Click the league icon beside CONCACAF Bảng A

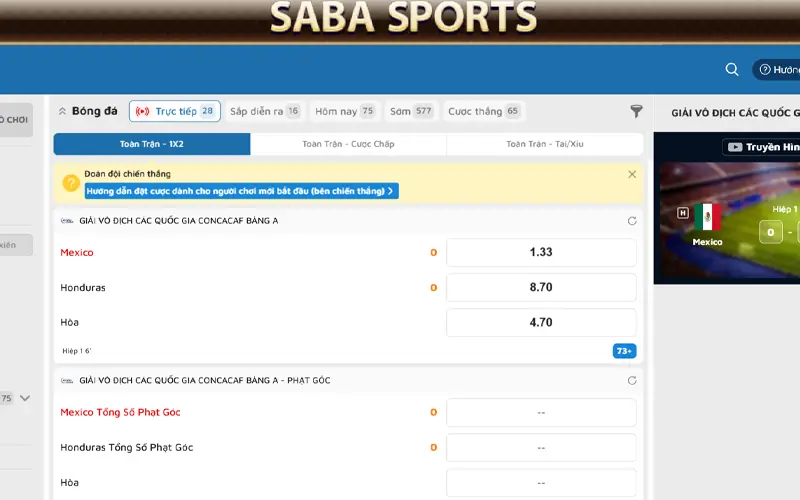pyautogui.click(x=67, y=221)
